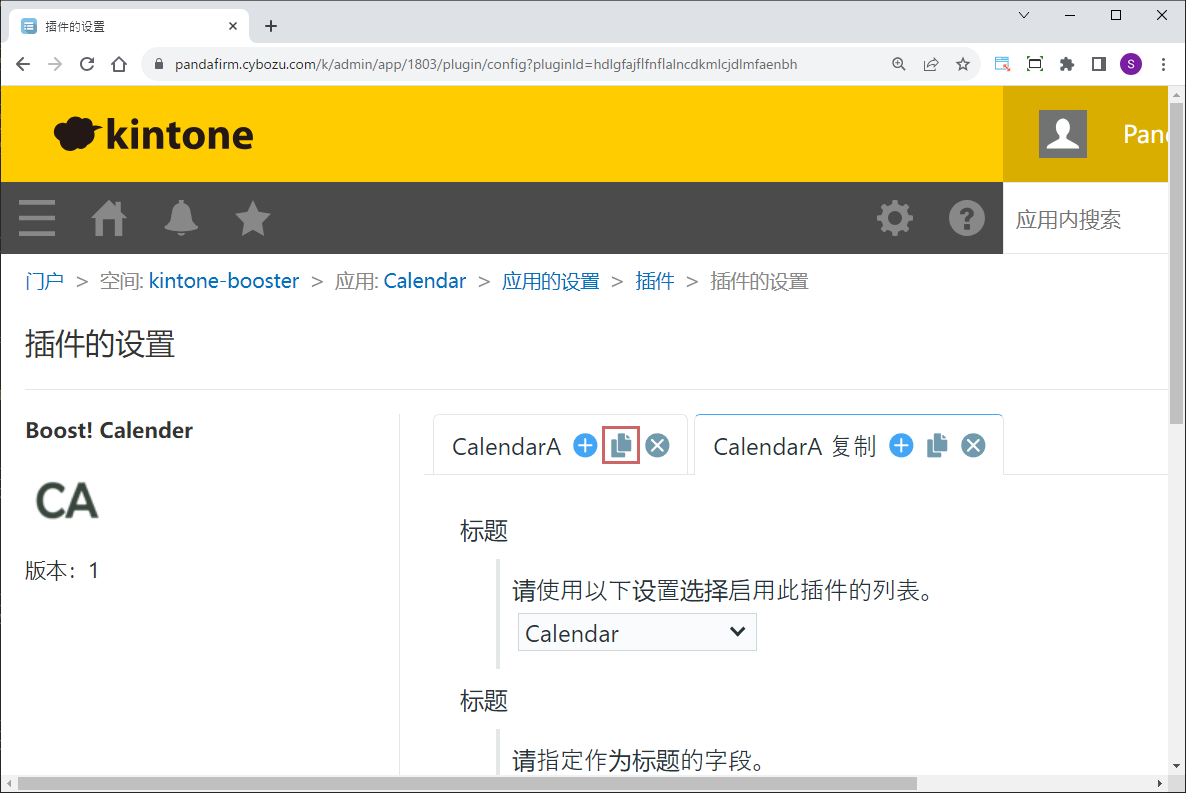Viewport: 1186px width, 793px height.
Task: Open the notifications bell
Action: [x=181, y=218]
